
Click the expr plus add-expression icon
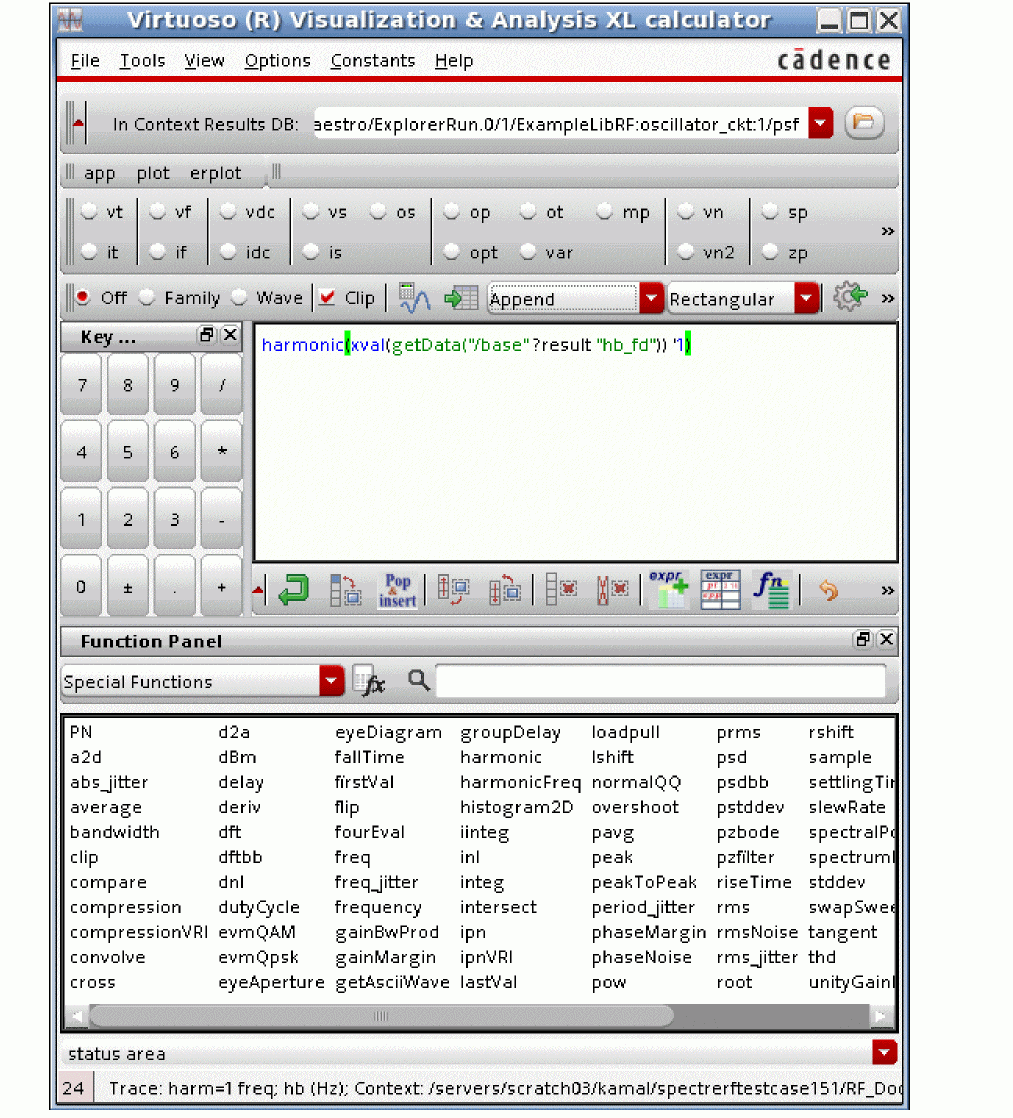668,590
